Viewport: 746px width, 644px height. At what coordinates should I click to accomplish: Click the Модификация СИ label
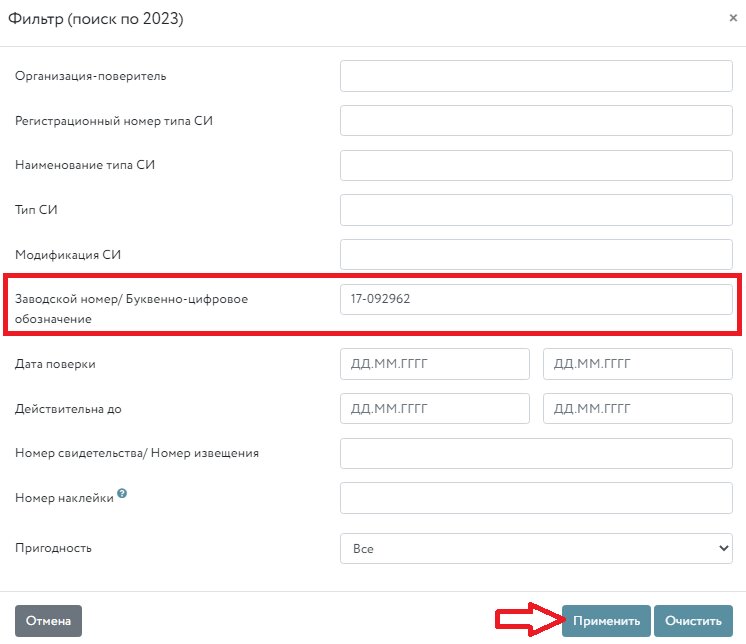pyautogui.click(x=68, y=255)
